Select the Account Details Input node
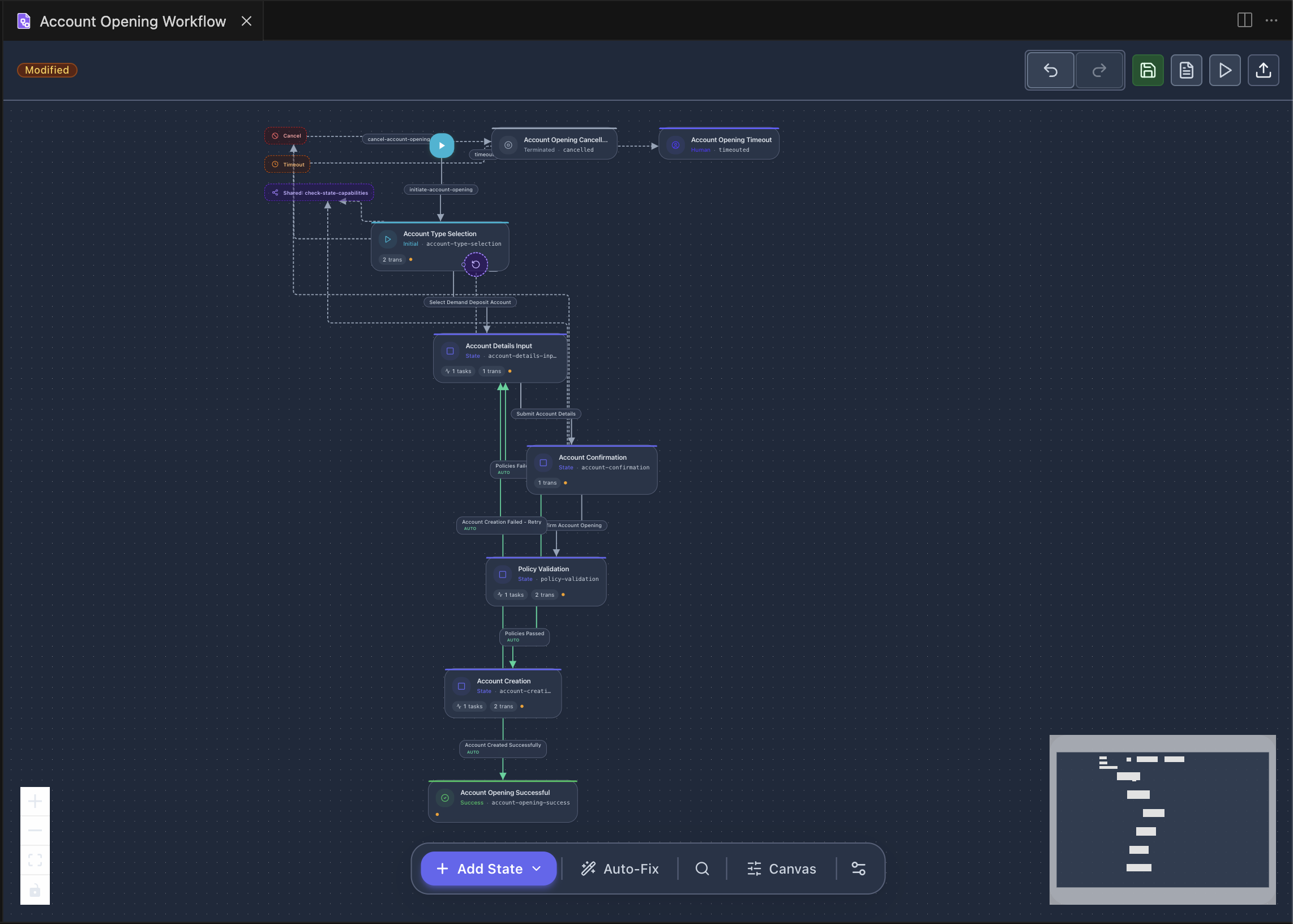Image resolution: width=1293 pixels, height=924 pixels. (500, 358)
